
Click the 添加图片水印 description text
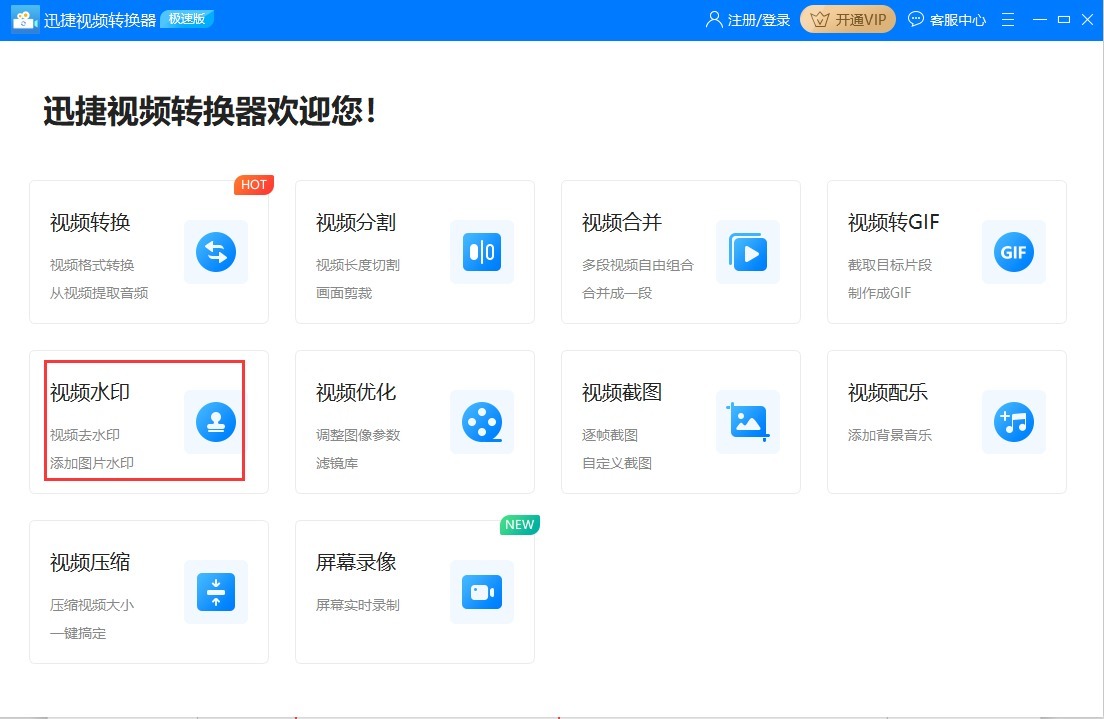[92, 463]
